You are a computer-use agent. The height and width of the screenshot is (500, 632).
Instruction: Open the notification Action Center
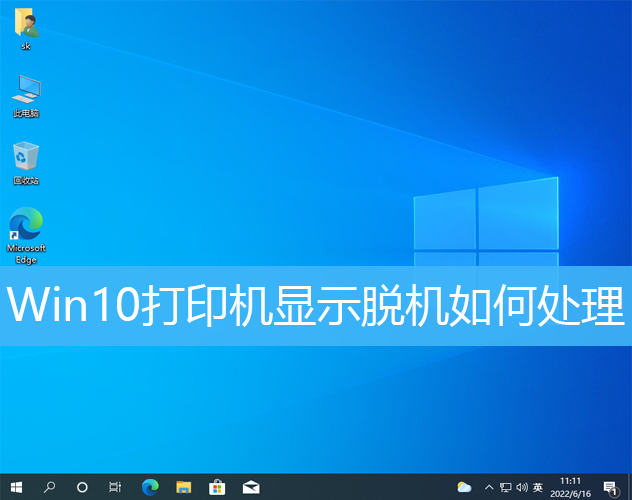coord(610,487)
